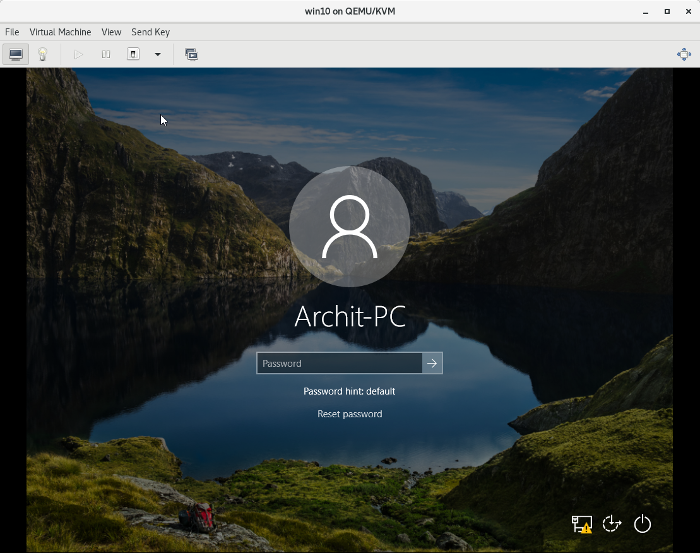
Task: Open the Virtual Machine menu
Action: click(60, 32)
